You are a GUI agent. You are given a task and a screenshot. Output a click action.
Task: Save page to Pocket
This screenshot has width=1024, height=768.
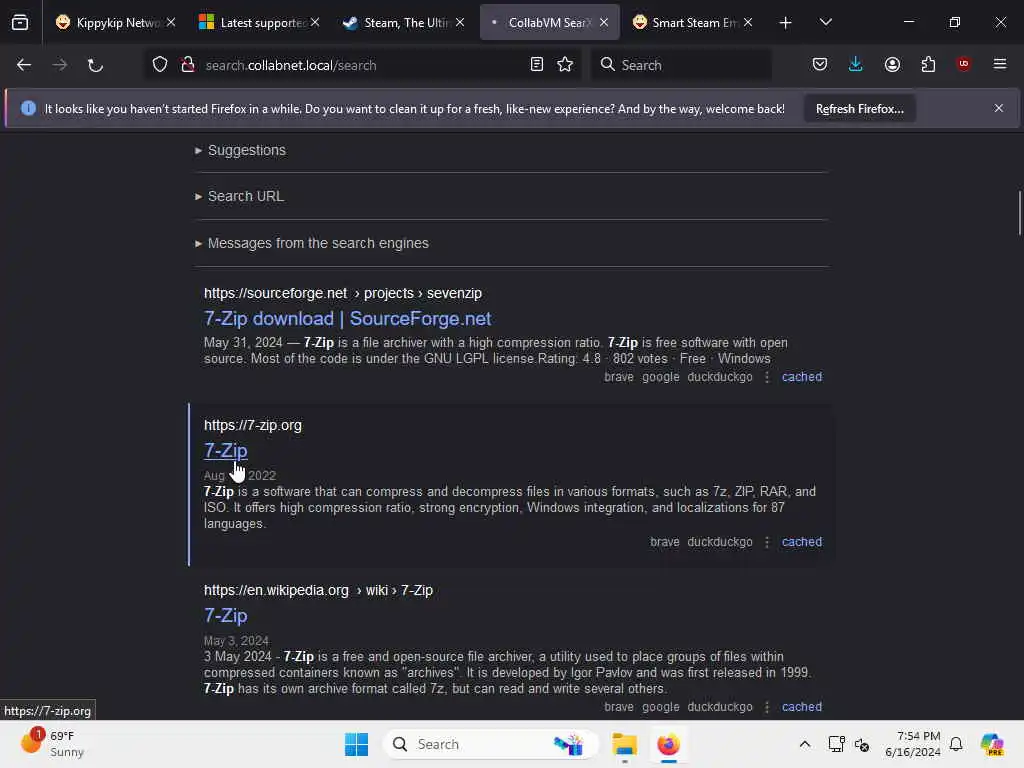(x=820, y=64)
